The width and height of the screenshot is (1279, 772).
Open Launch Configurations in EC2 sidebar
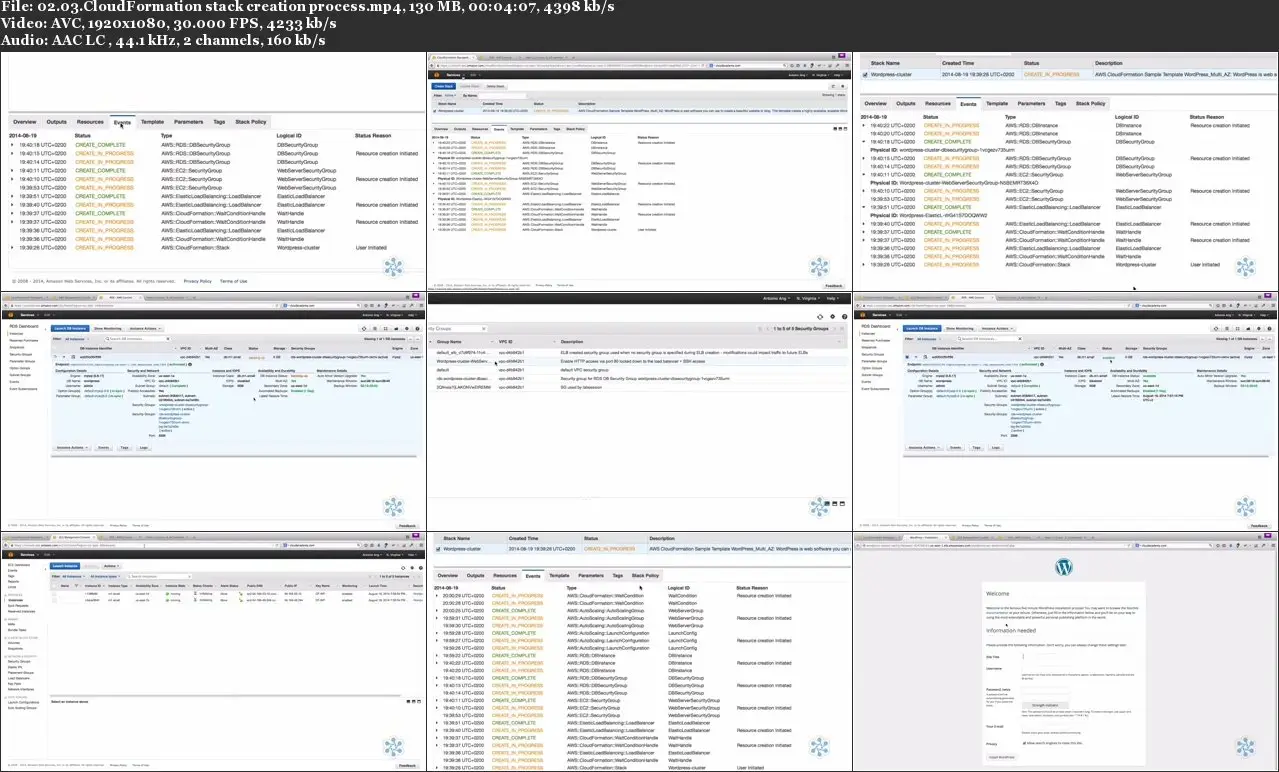[x=23, y=702]
